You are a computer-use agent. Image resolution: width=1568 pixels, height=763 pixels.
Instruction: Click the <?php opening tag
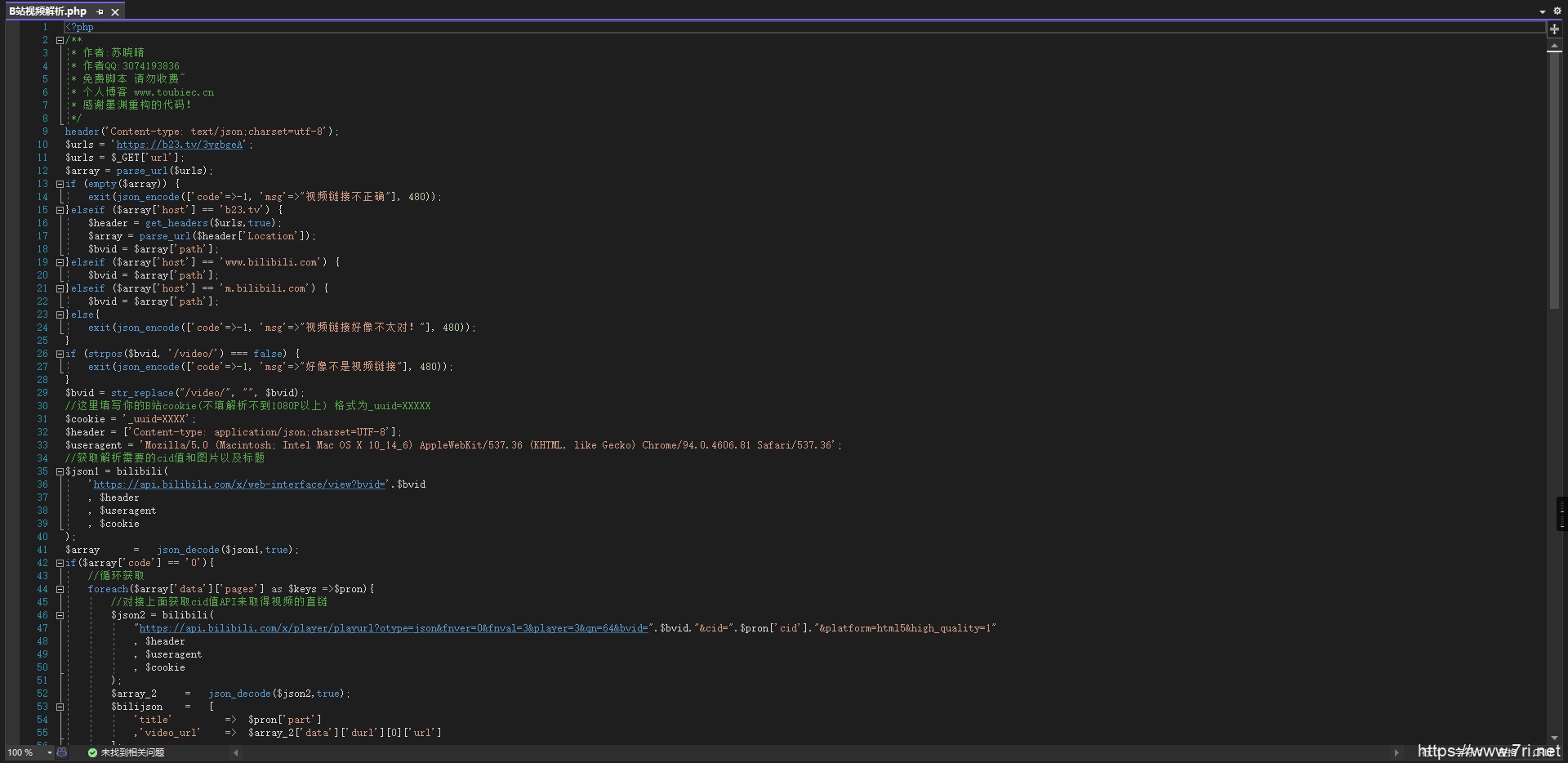point(79,27)
